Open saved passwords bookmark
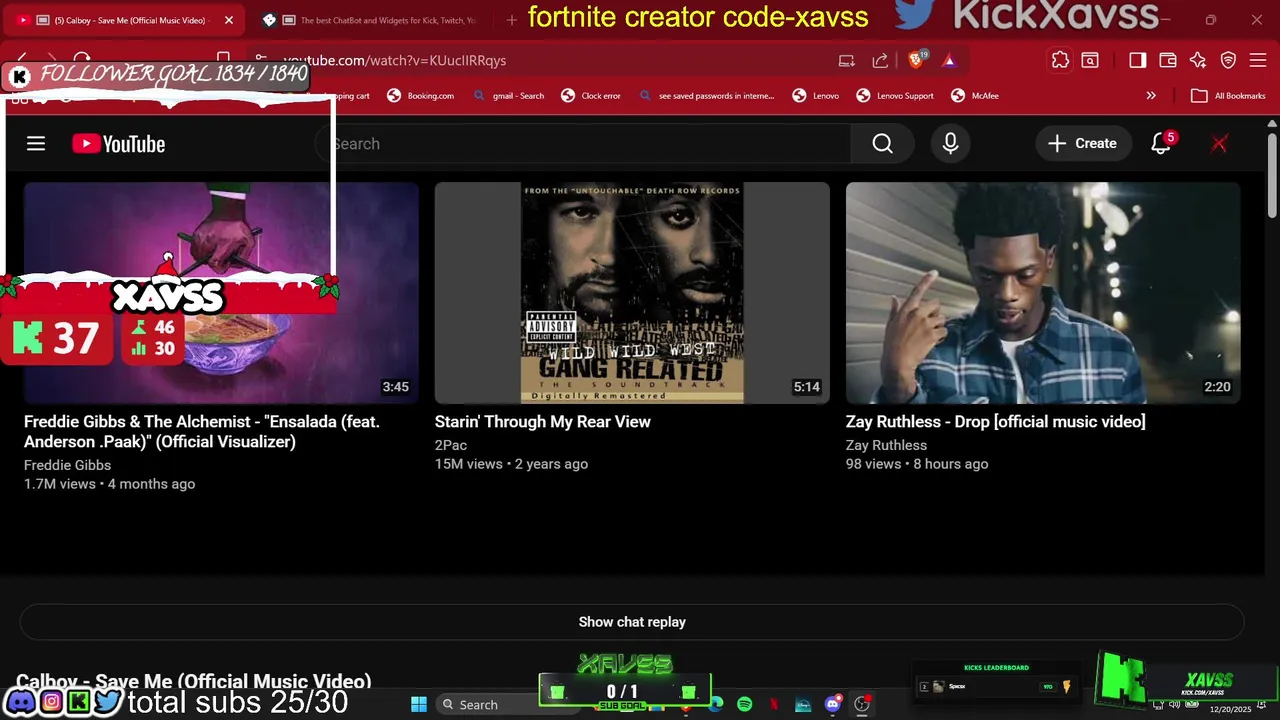Screen dimensions: 1280x720 pos(706,96)
